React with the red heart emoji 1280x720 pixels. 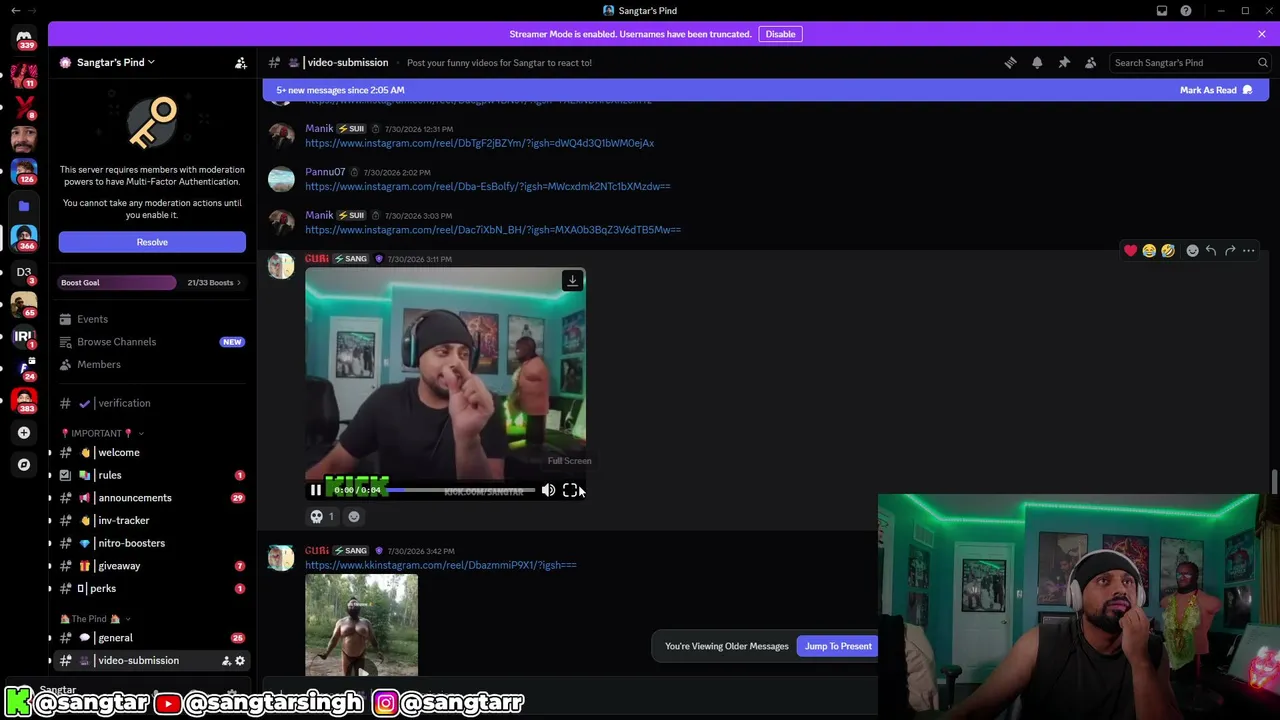pyautogui.click(x=1130, y=251)
